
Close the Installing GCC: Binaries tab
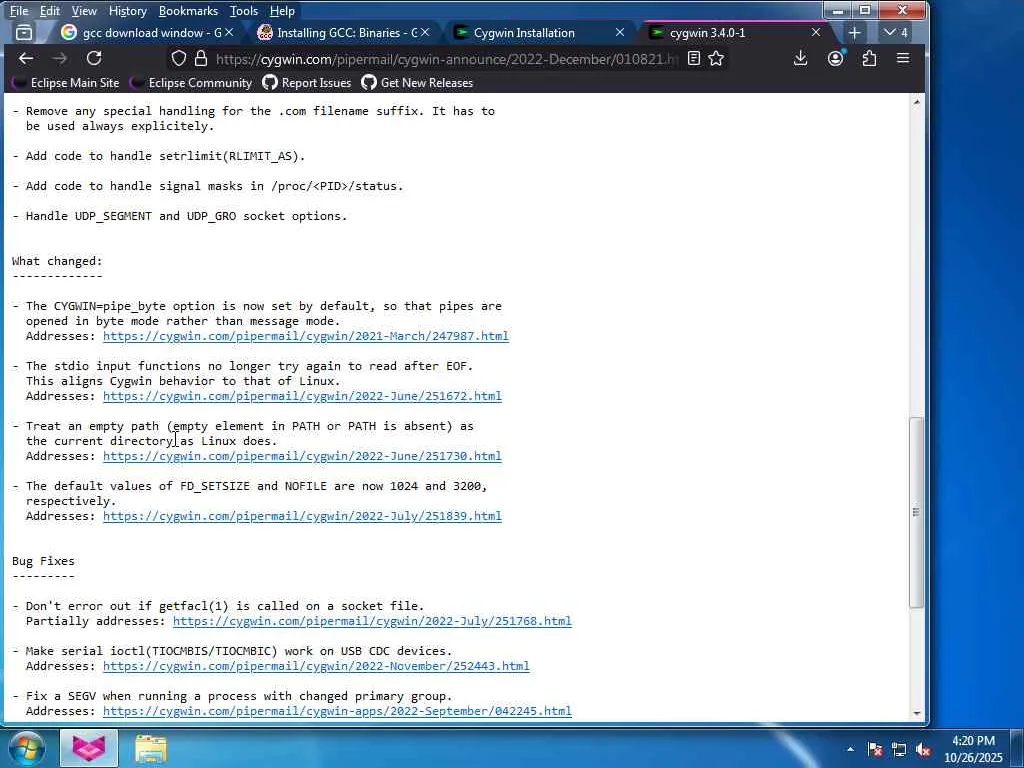tap(425, 33)
